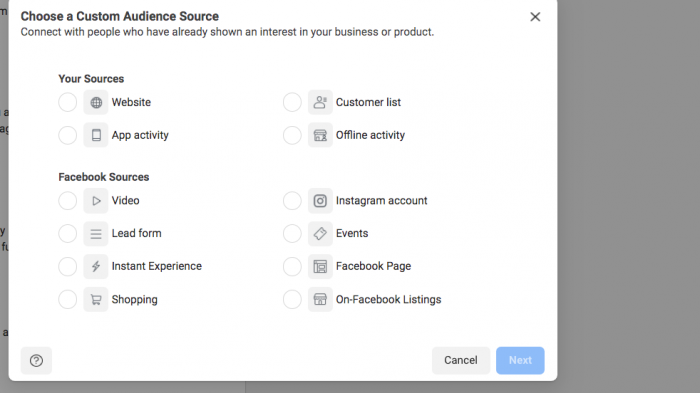Click the Lead form lines icon
This screenshot has width=700, height=393.
(96, 233)
